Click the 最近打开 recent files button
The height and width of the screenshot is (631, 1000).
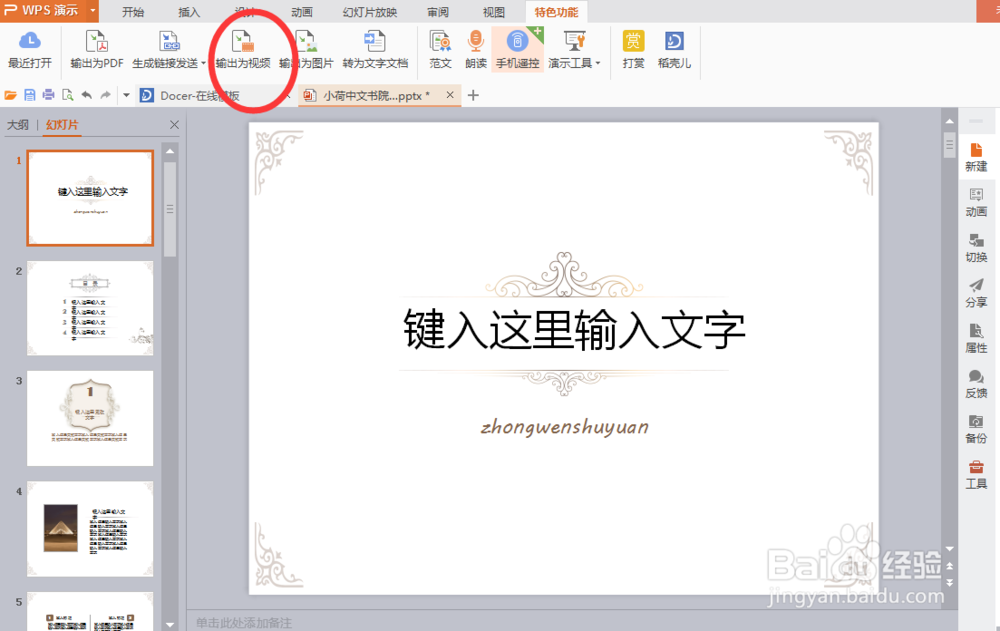coord(29,50)
